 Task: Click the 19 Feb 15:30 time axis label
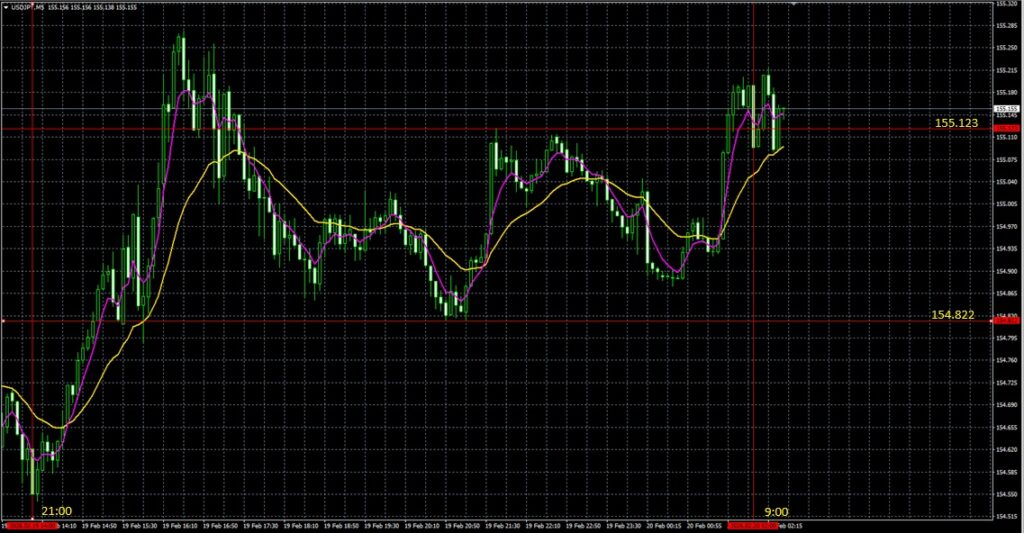pos(141,526)
